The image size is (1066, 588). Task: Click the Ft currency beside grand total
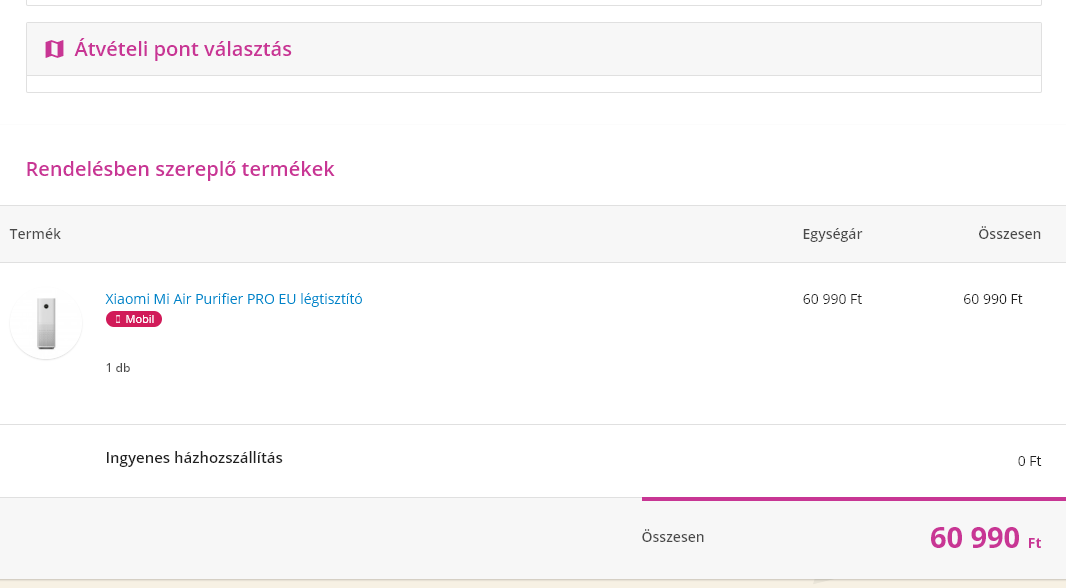tap(1034, 543)
